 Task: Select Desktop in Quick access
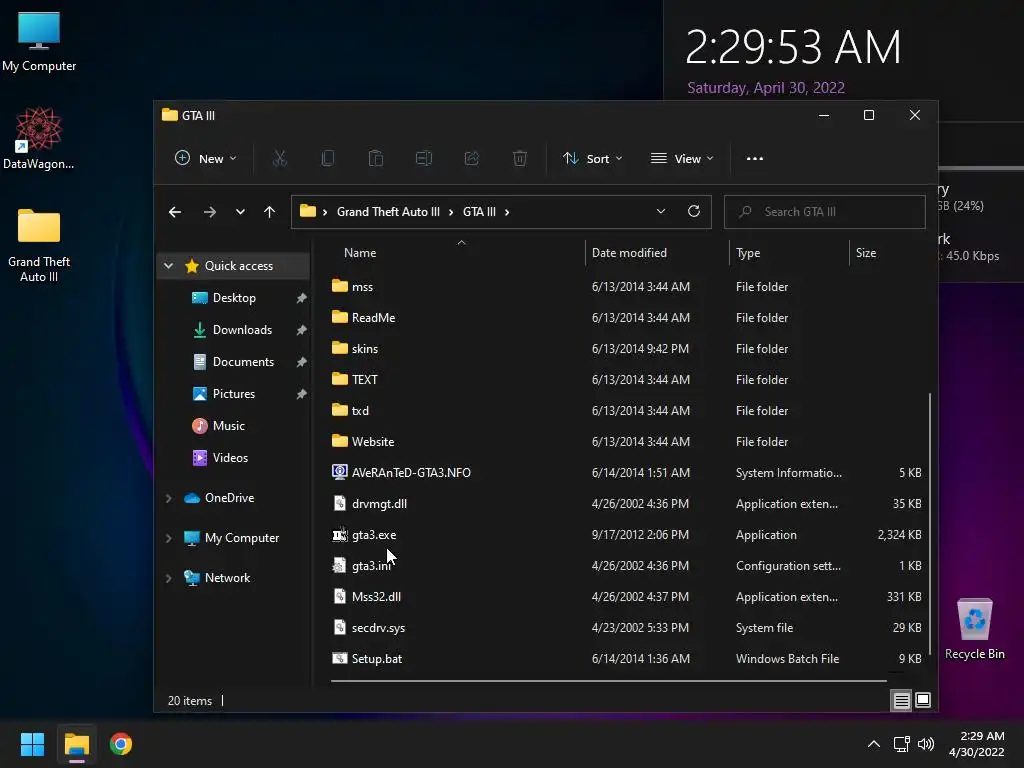(x=234, y=298)
